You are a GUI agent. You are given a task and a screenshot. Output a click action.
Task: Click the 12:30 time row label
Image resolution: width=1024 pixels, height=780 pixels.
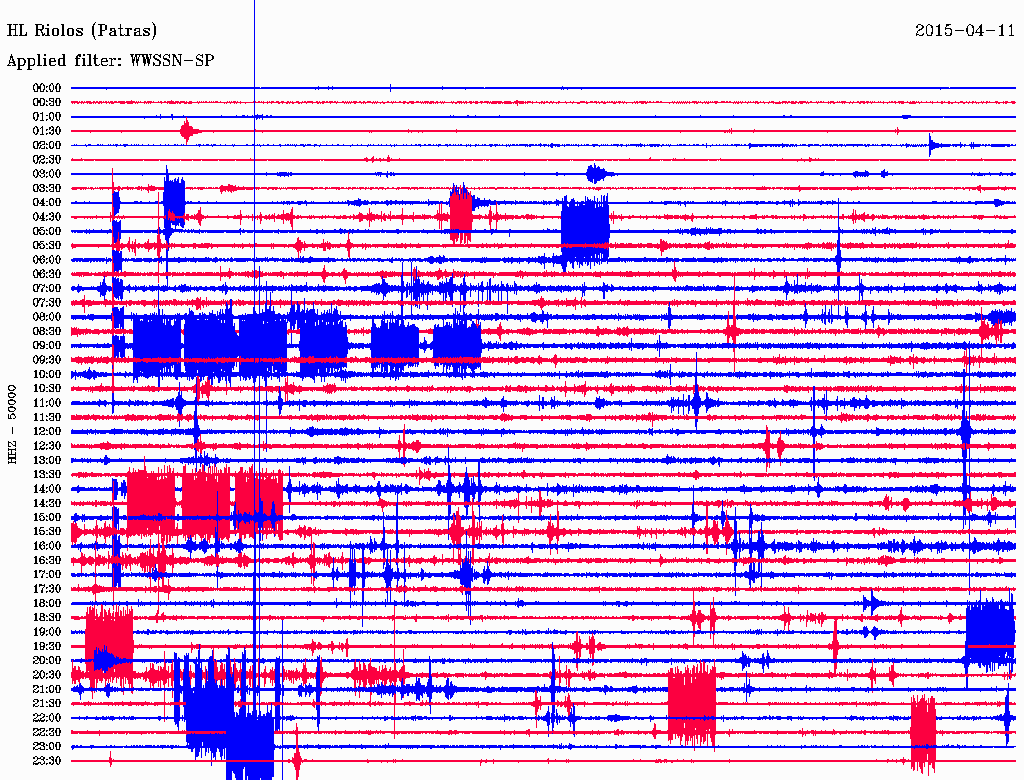point(47,446)
